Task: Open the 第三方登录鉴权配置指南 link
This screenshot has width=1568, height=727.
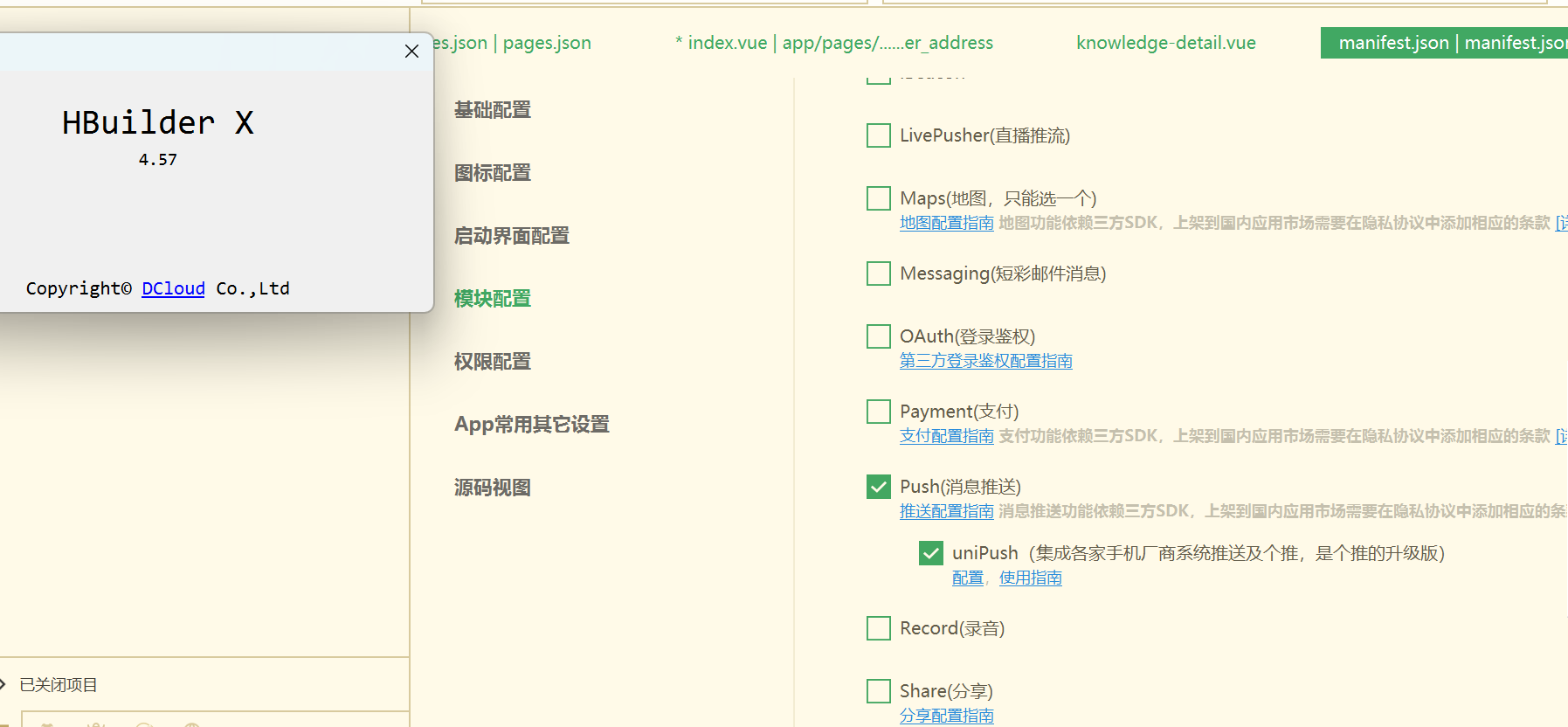Action: [x=985, y=361]
